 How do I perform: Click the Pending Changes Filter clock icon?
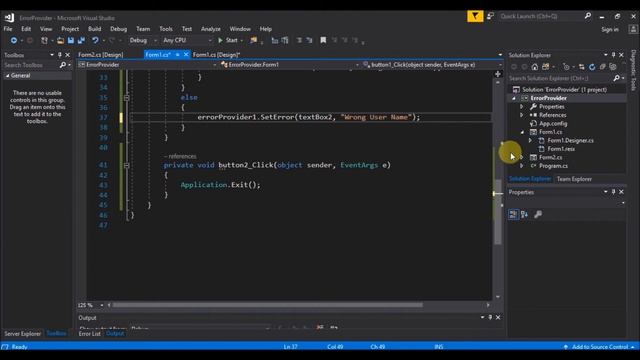(x=566, y=67)
